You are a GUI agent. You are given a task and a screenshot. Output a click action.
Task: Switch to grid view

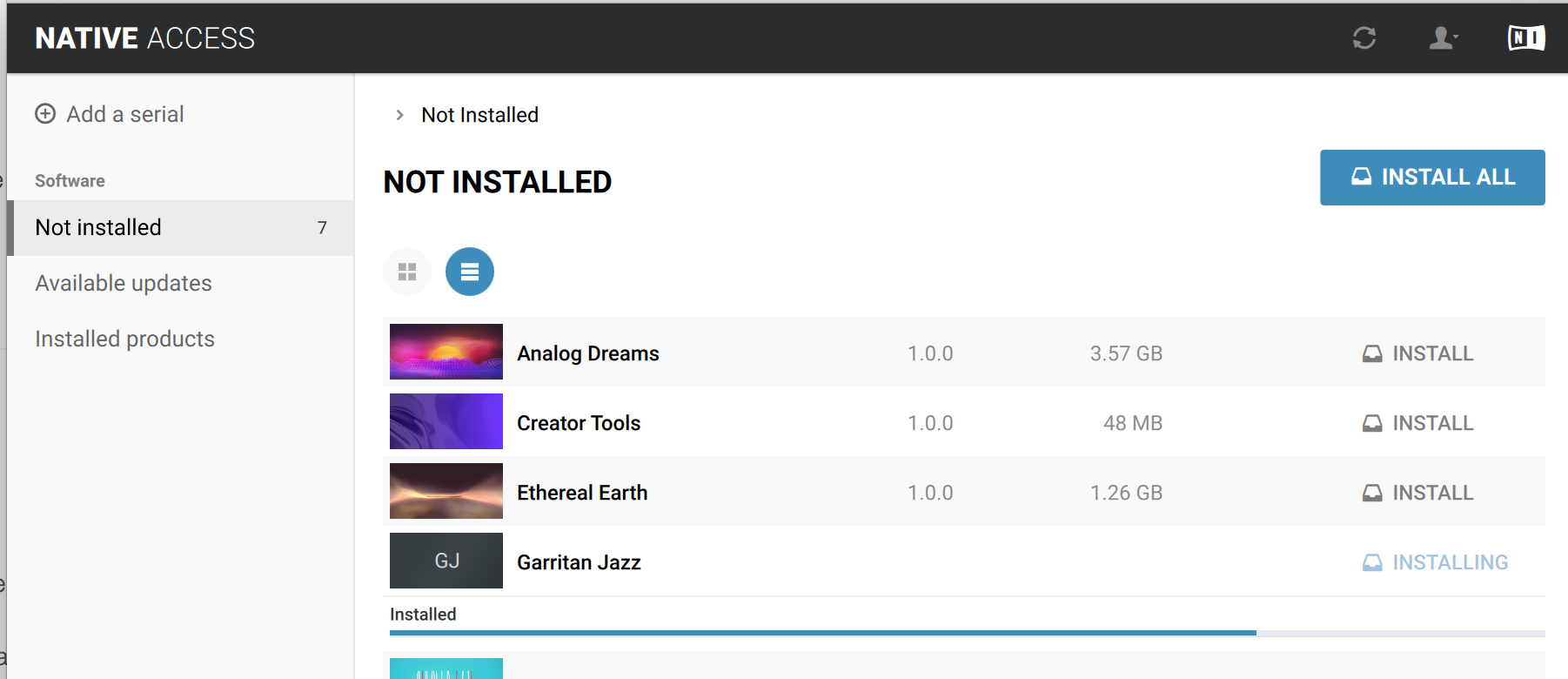pyautogui.click(x=407, y=272)
